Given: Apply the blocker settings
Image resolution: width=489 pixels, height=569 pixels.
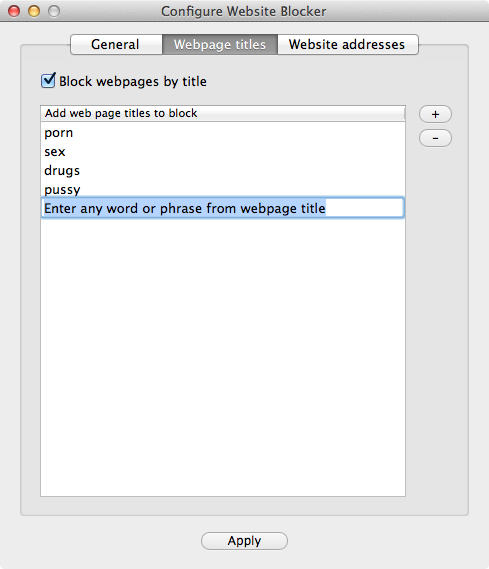Looking at the screenshot, I should (244, 541).
